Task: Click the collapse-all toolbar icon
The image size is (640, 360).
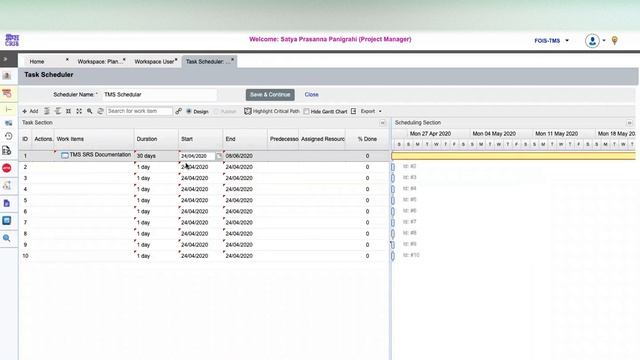Action: point(69,111)
